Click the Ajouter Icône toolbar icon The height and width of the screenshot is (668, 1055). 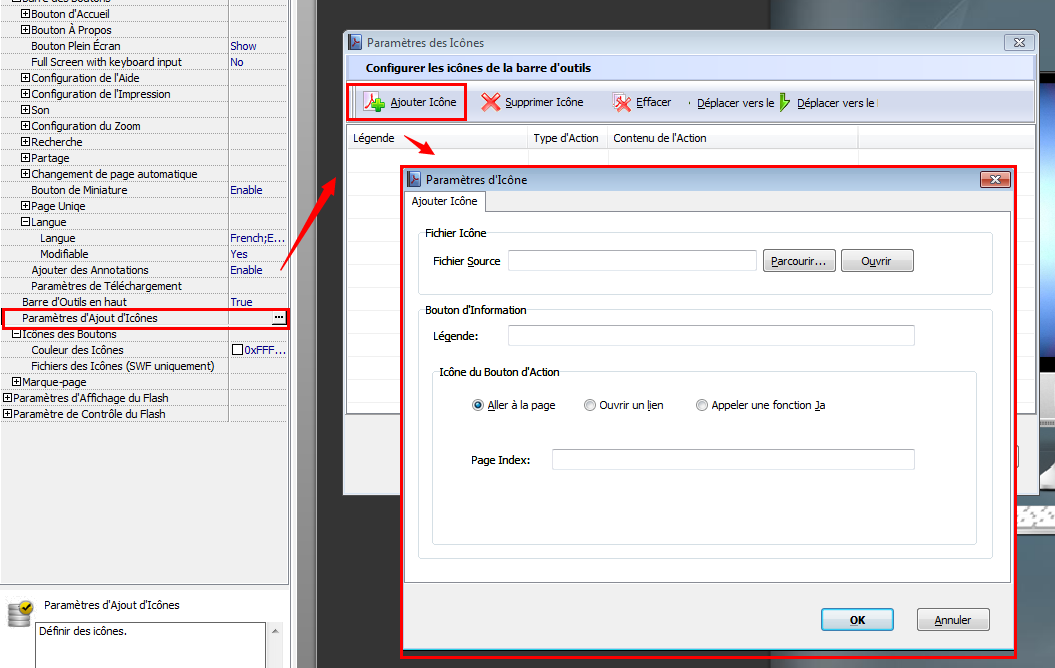374,102
